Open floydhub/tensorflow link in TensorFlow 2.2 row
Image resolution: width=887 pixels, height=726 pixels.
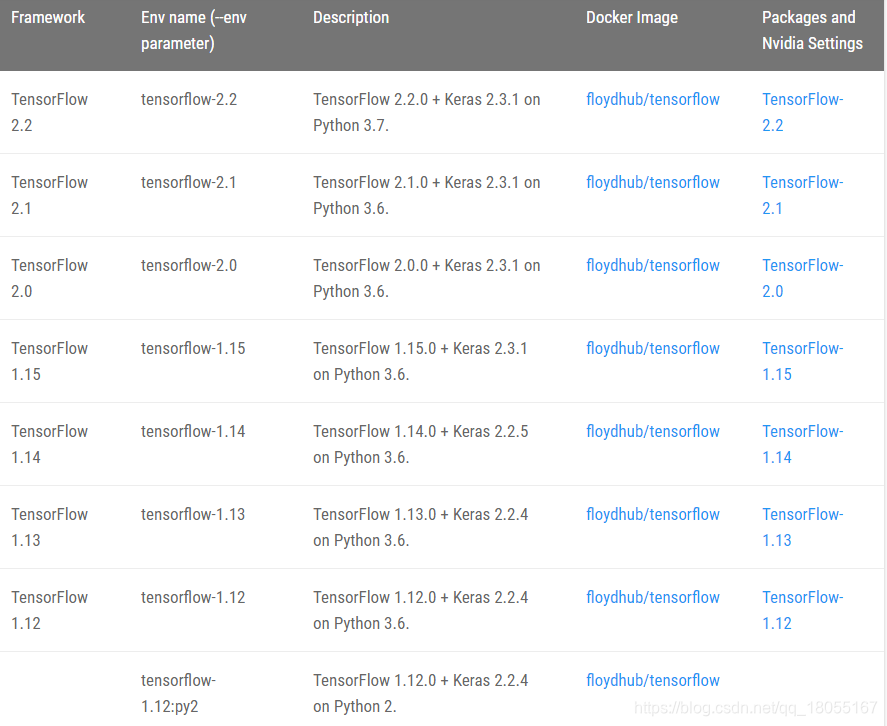point(653,100)
